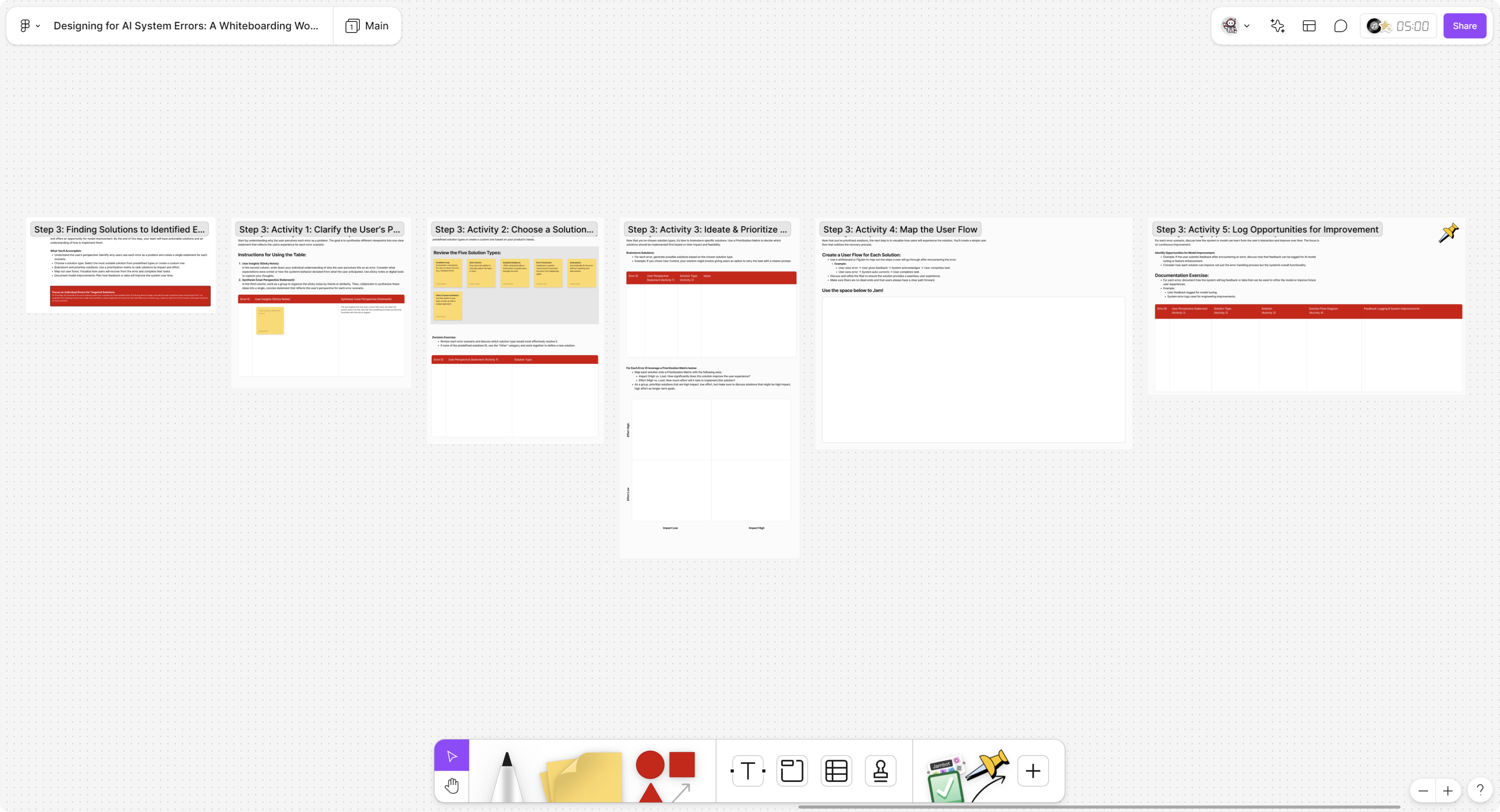Viewport: 1500px width, 812px height.
Task: Click the horizontal scrollbar at the bottom
Action: [x=1099, y=807]
